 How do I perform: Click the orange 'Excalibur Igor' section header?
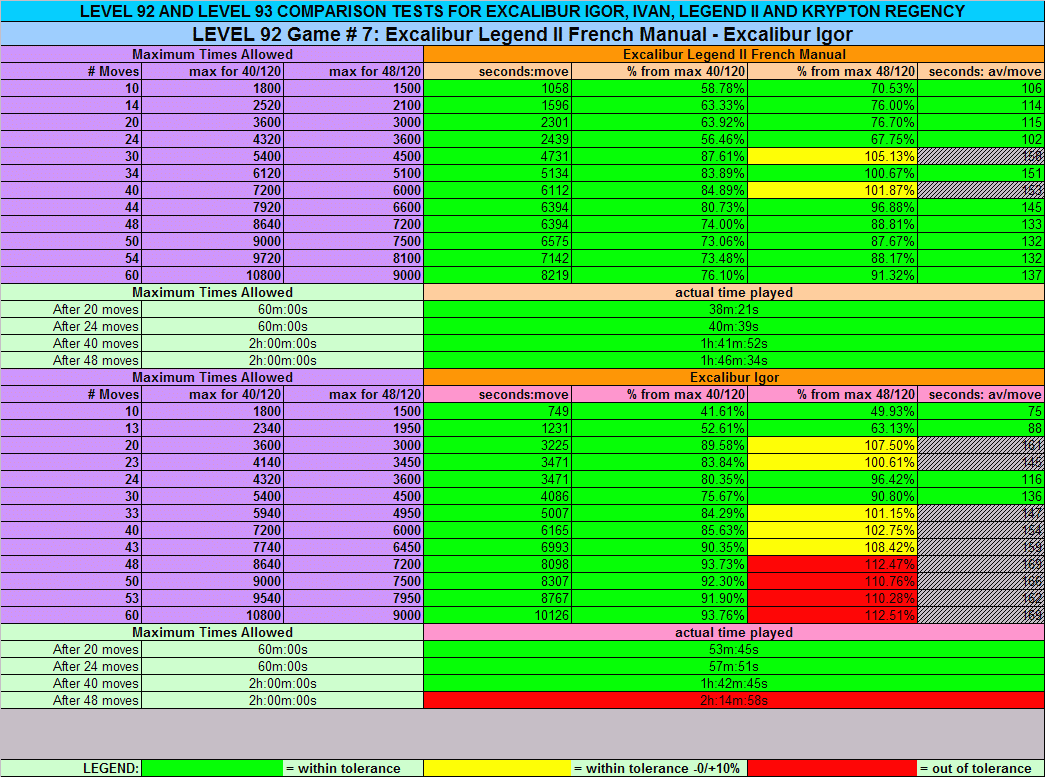[734, 377]
